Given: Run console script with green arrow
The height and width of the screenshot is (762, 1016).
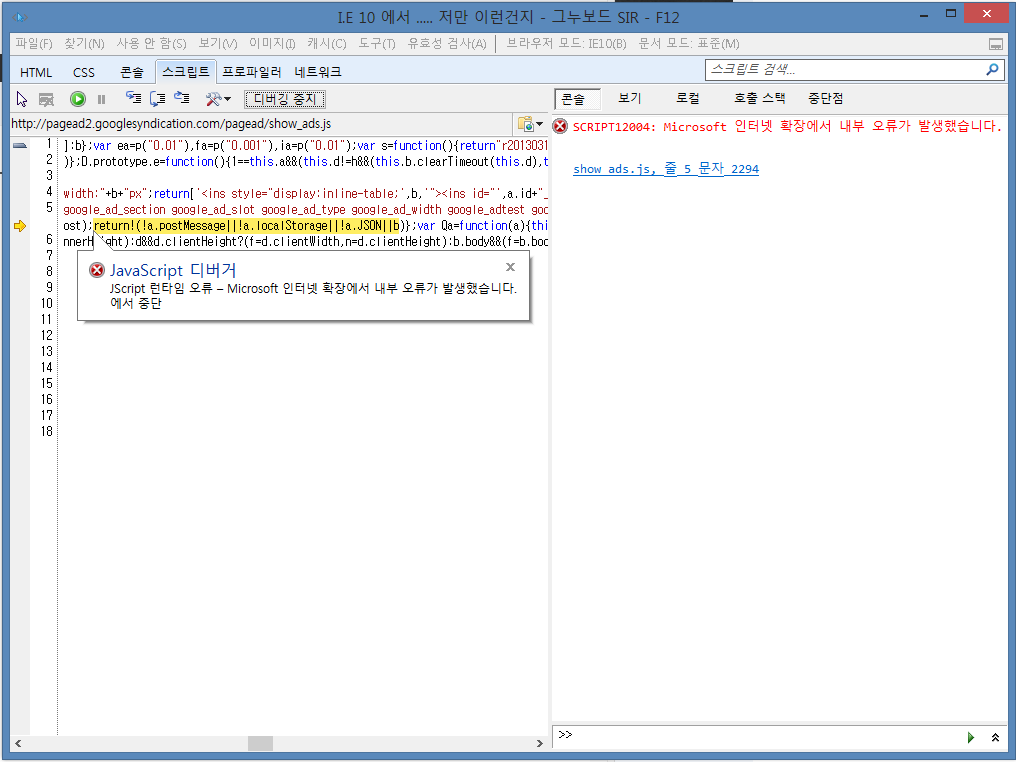Looking at the screenshot, I should pos(969,737).
